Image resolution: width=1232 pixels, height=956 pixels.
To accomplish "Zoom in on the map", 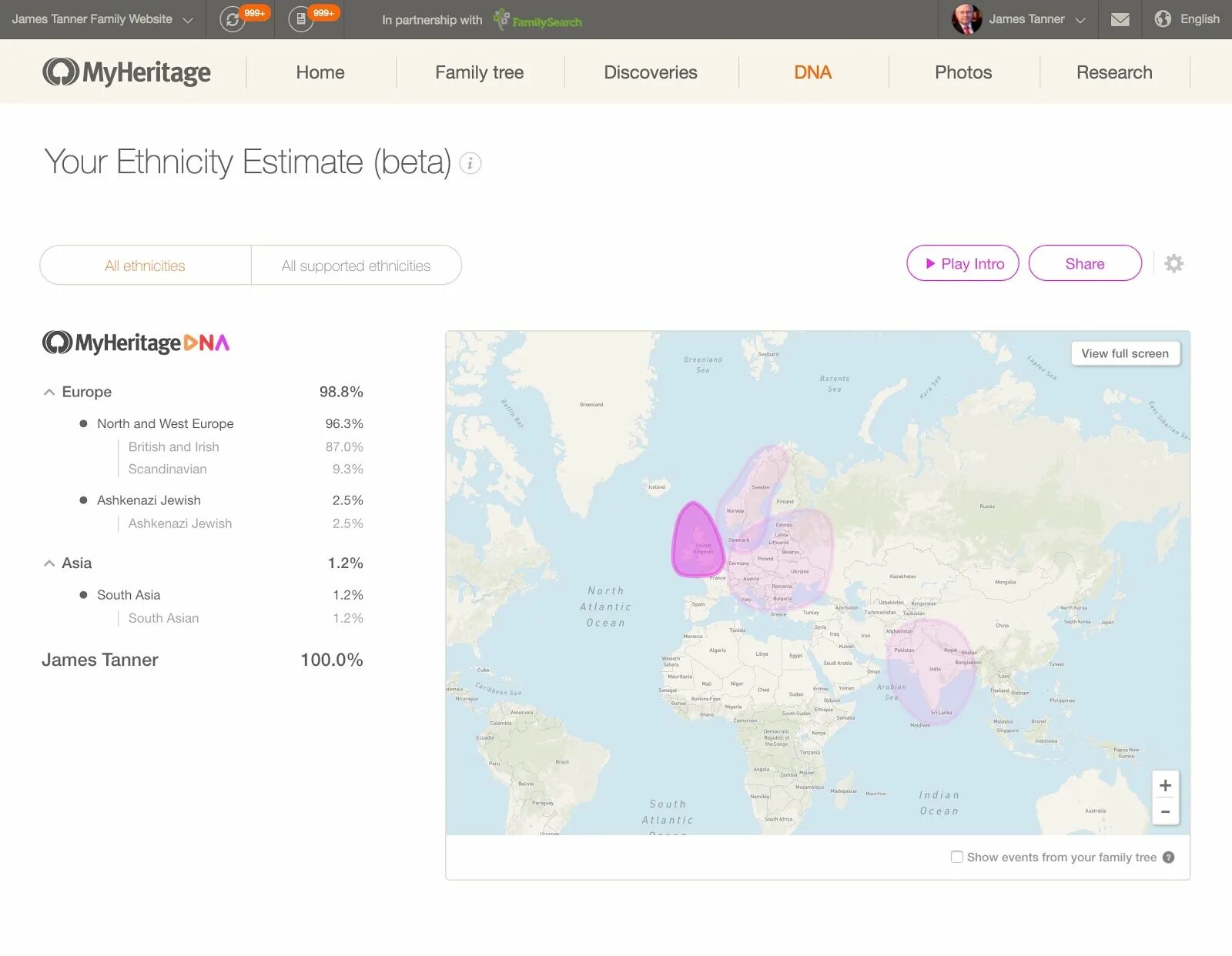I will click(1165, 786).
